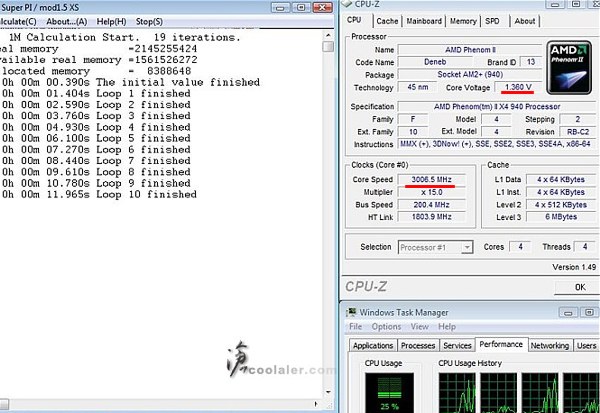Click the Name field AMD Phenom II
Viewport: 600px width, 413px height.
coord(470,50)
